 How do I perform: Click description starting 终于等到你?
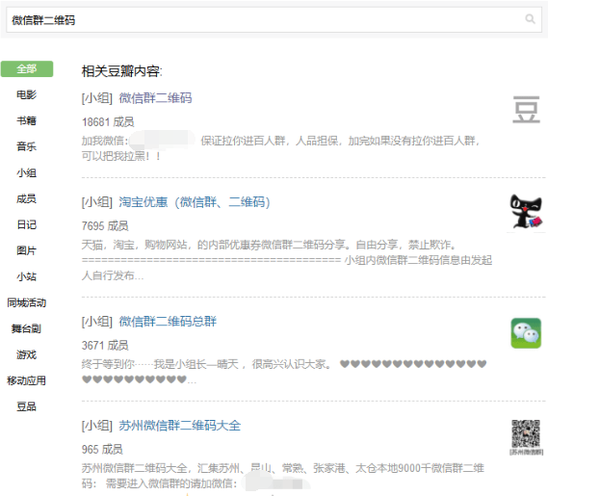(284, 372)
